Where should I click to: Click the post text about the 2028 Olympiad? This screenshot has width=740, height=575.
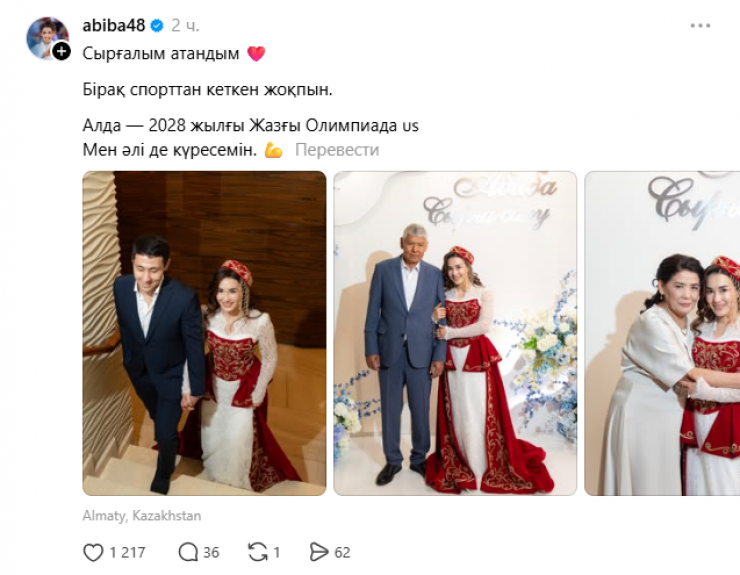click(251, 126)
